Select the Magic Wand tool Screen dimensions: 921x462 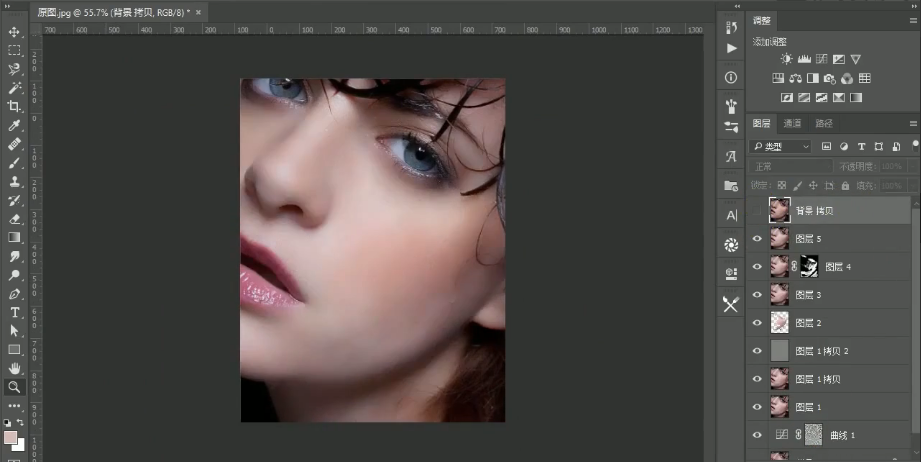click(14, 88)
